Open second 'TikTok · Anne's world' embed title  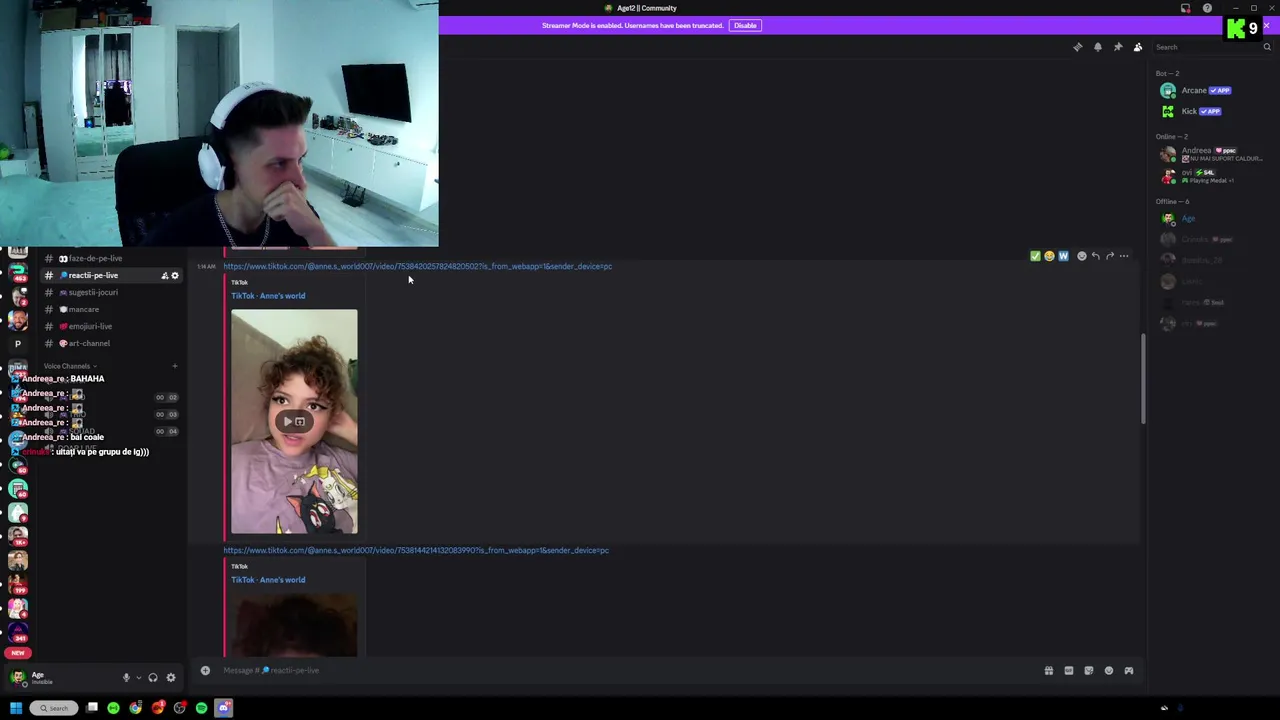(x=268, y=580)
